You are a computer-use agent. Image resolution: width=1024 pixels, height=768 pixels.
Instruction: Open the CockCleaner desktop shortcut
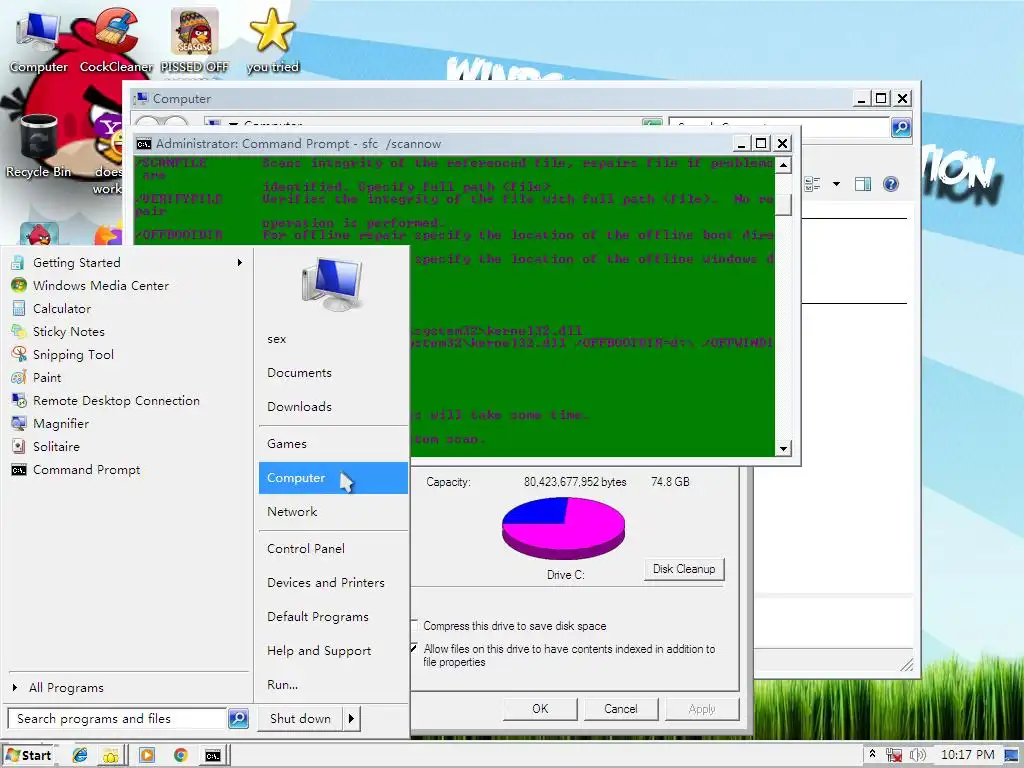(116, 40)
